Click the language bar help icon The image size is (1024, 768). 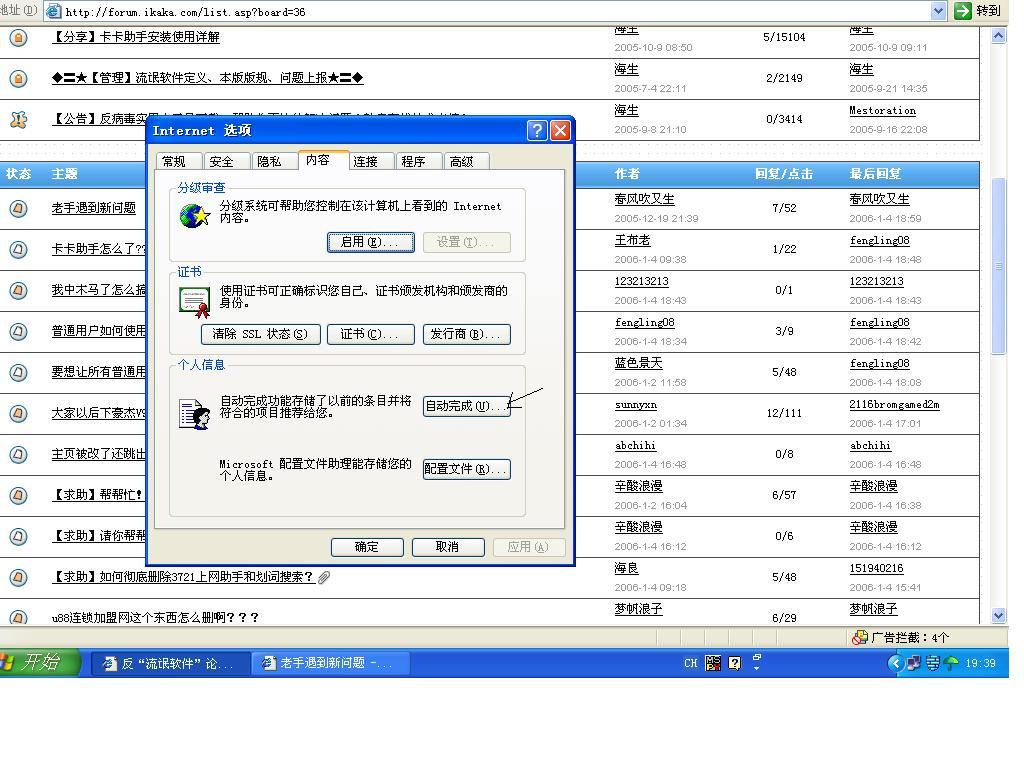pyautogui.click(x=735, y=664)
